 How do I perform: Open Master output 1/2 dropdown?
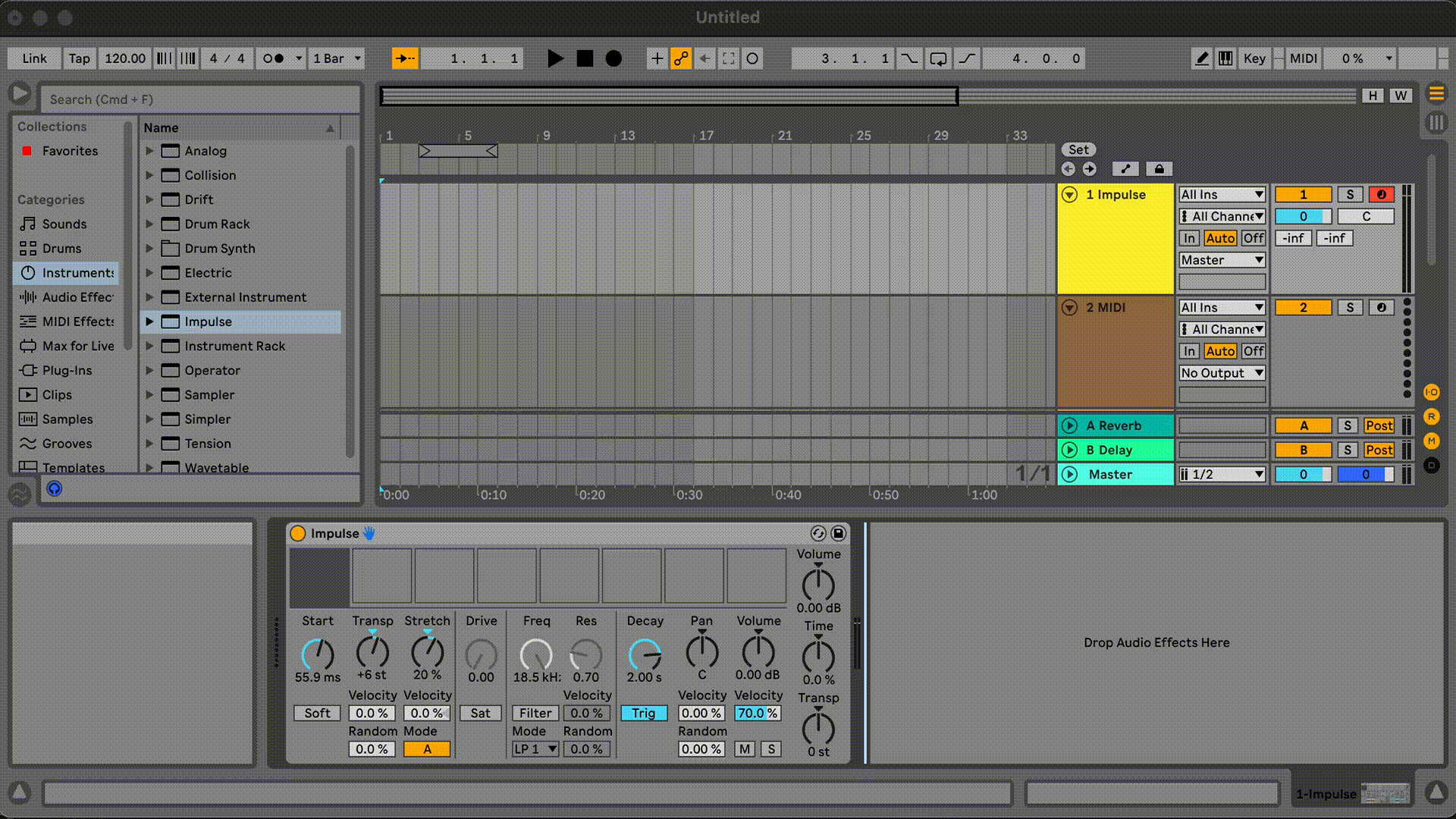tap(1222, 475)
